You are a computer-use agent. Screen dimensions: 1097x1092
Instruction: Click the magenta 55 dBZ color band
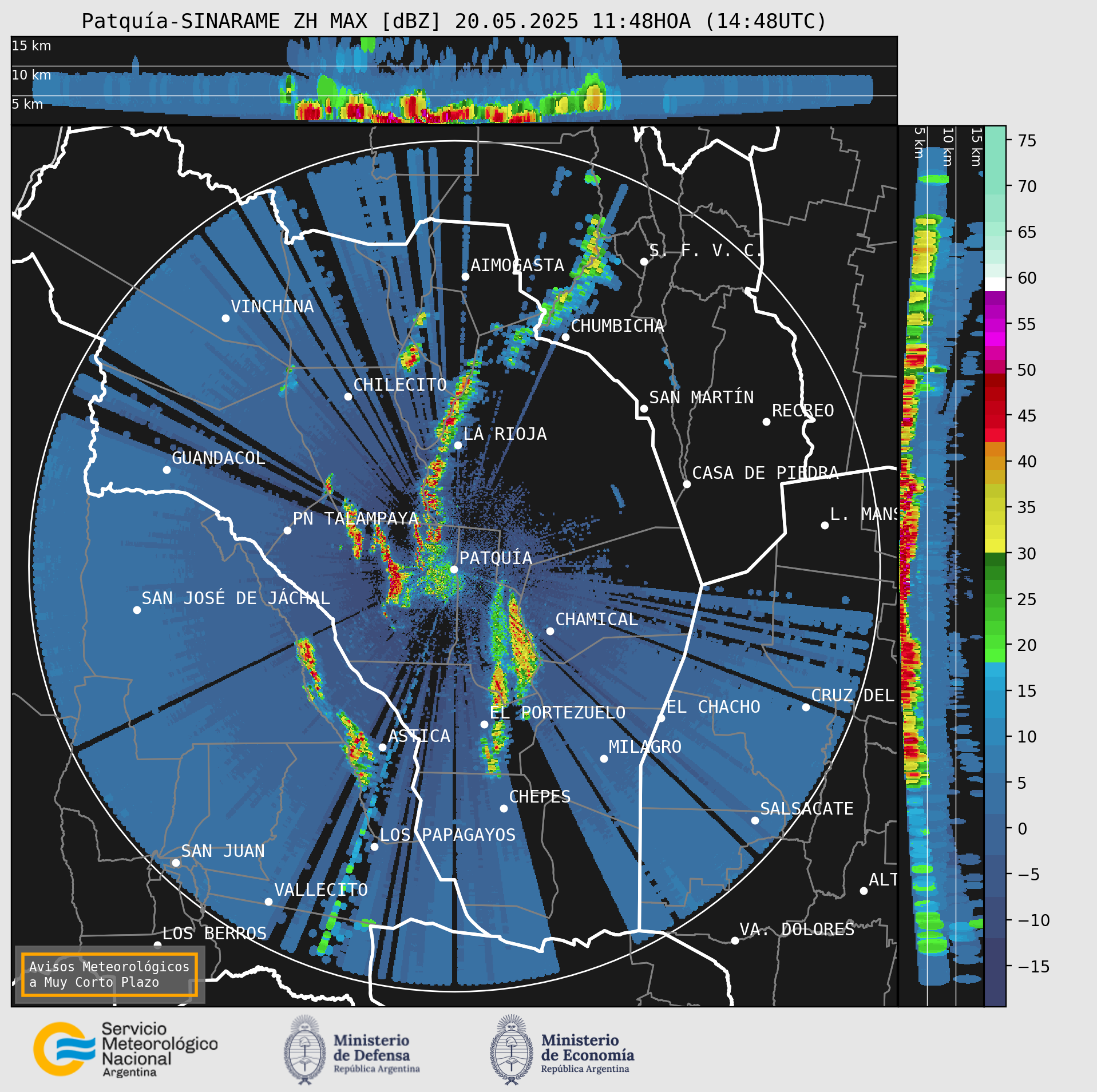995,325
